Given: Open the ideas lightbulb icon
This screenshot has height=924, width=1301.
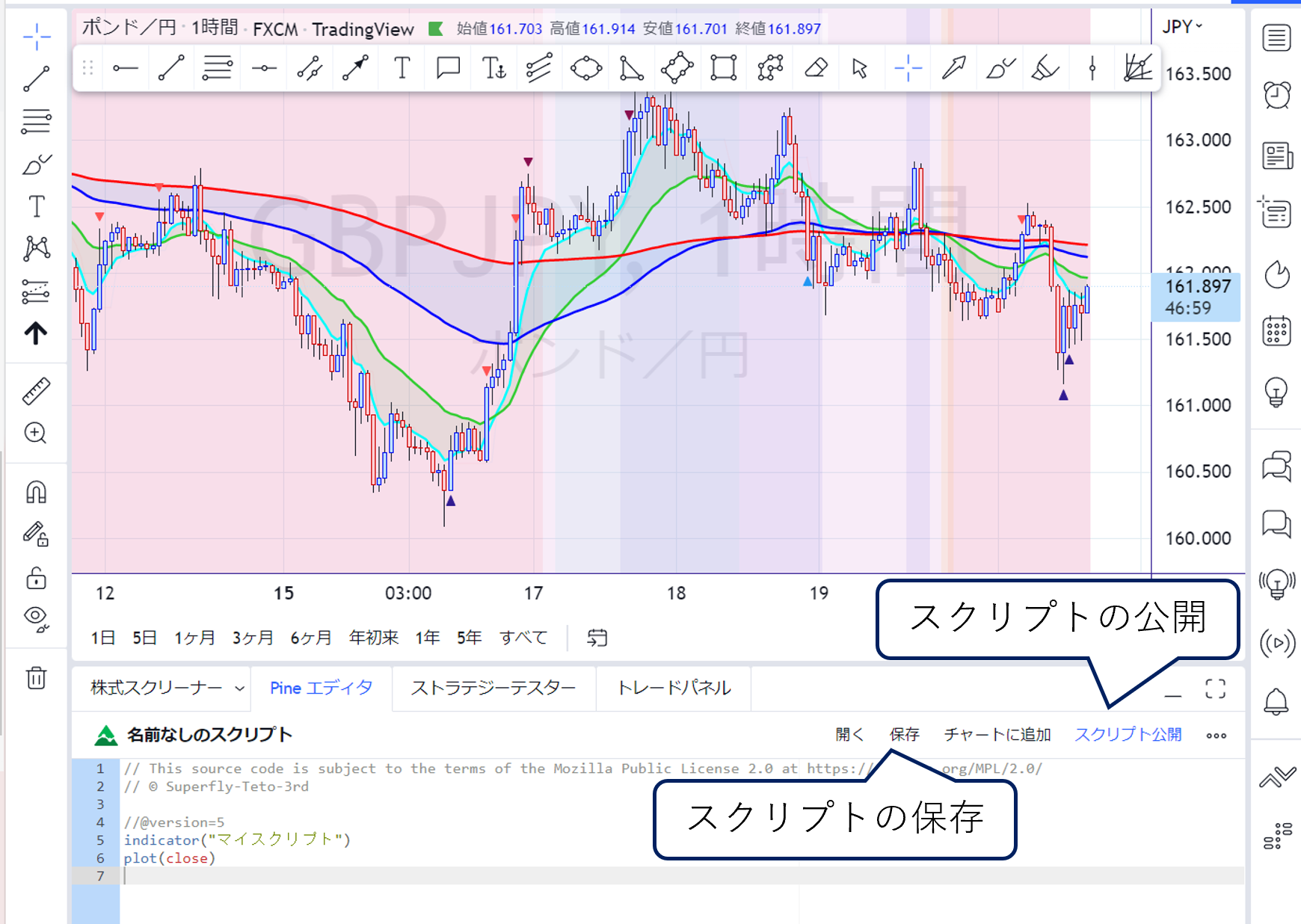Looking at the screenshot, I should 1276,392.
